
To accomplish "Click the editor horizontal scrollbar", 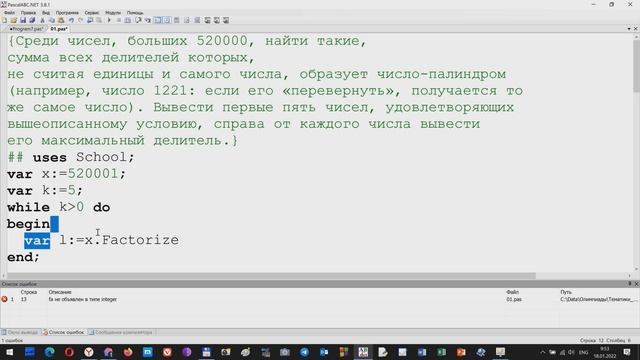I will pos(271,276).
